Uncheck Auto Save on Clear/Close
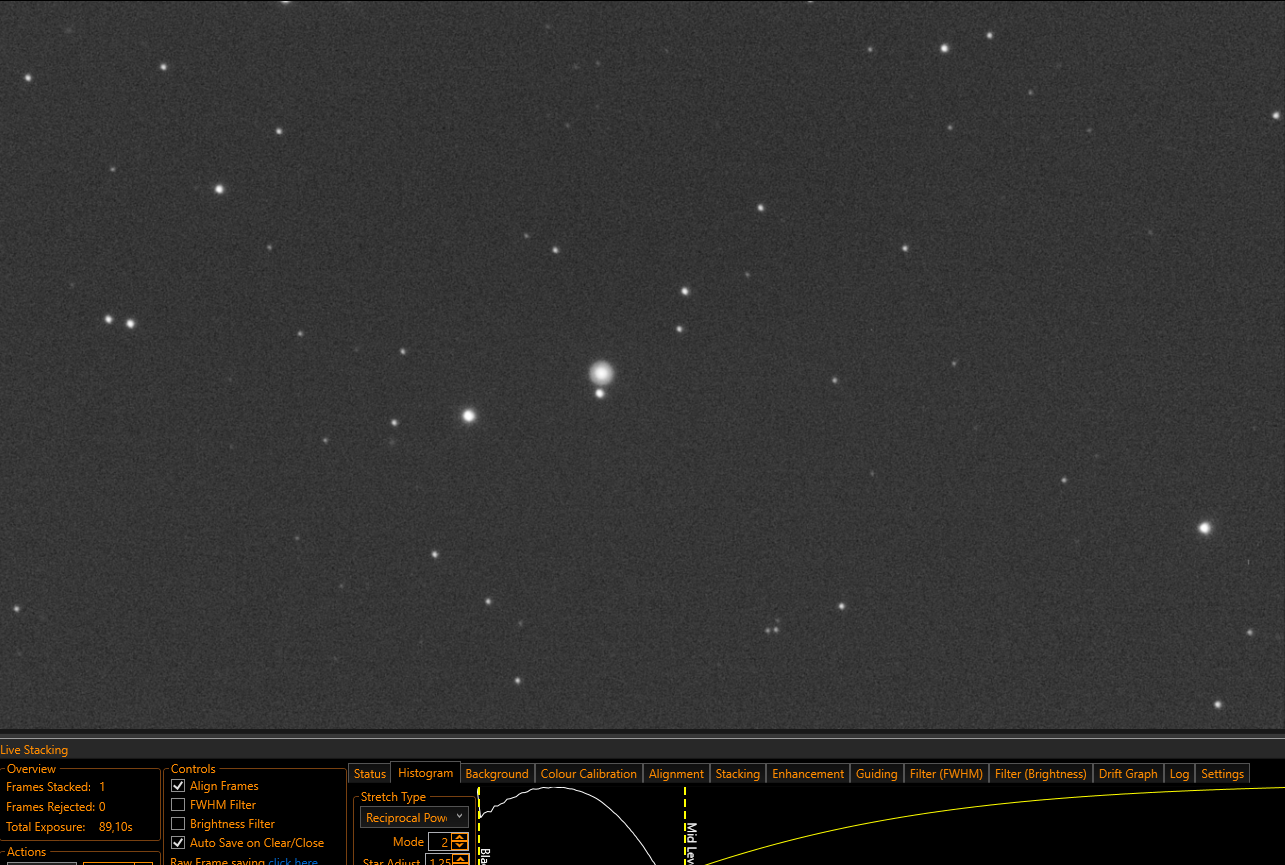1285x865 pixels. [178, 843]
